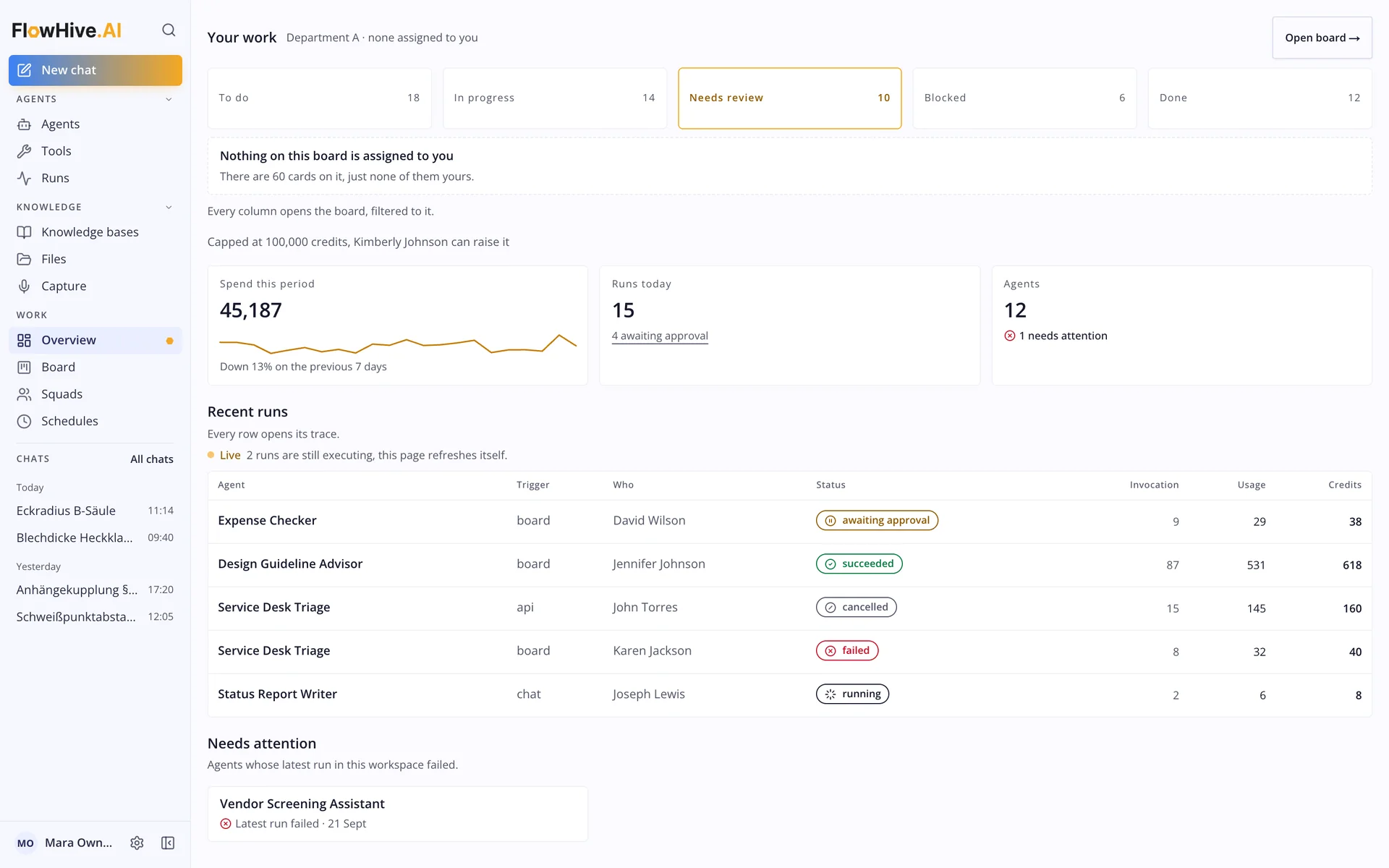The image size is (1389, 868).
Task: Open Status Report Writer run row
Action: click(x=790, y=695)
